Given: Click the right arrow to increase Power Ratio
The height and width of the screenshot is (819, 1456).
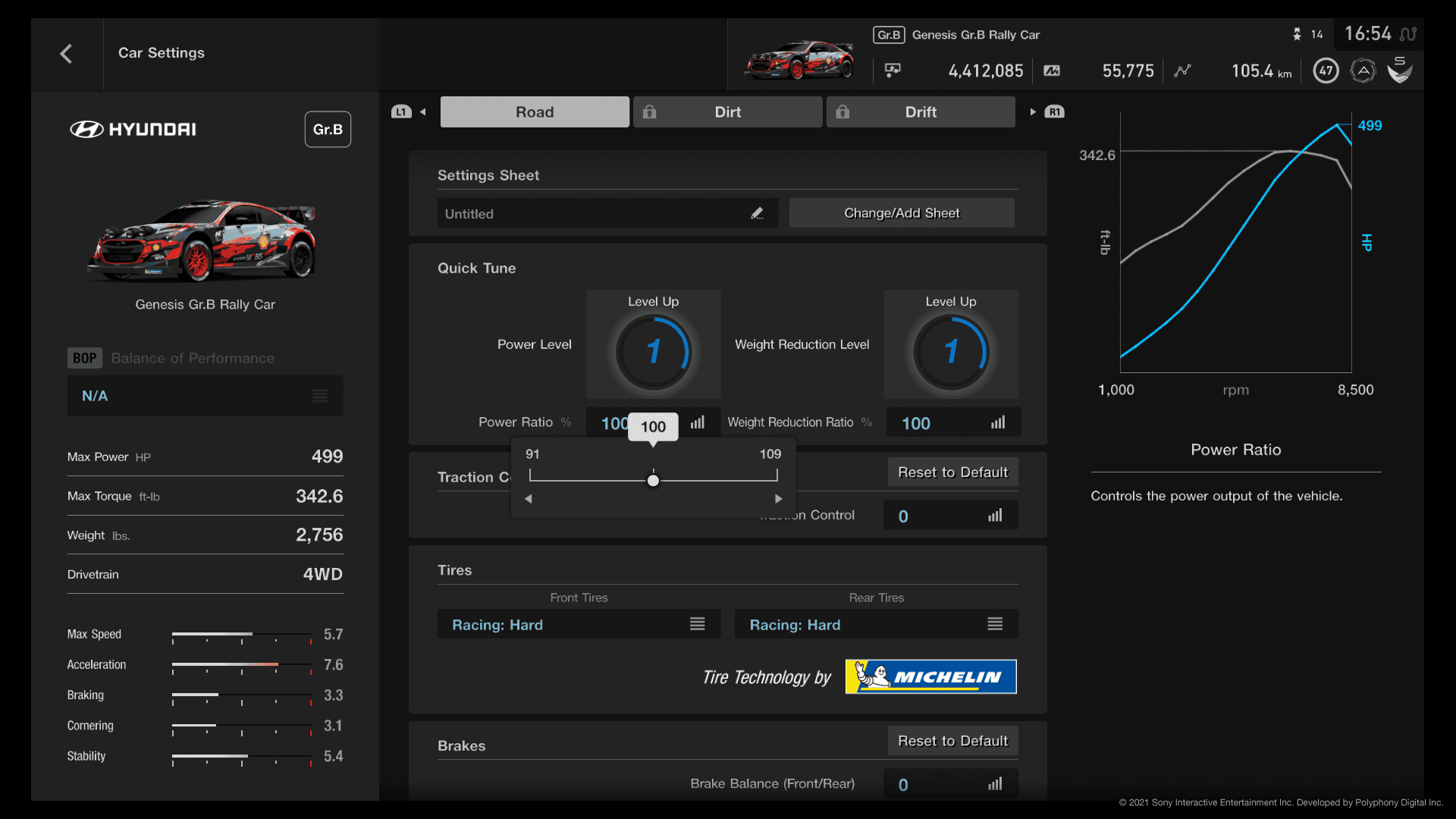Looking at the screenshot, I should [778, 499].
